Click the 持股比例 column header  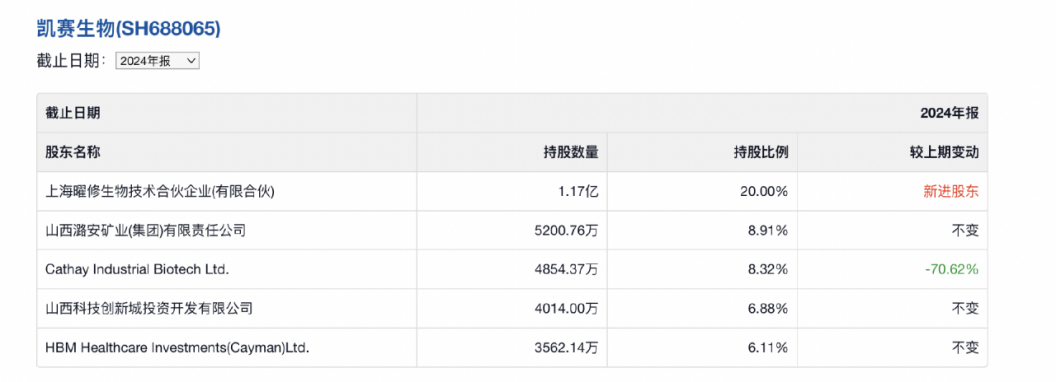tap(760, 152)
